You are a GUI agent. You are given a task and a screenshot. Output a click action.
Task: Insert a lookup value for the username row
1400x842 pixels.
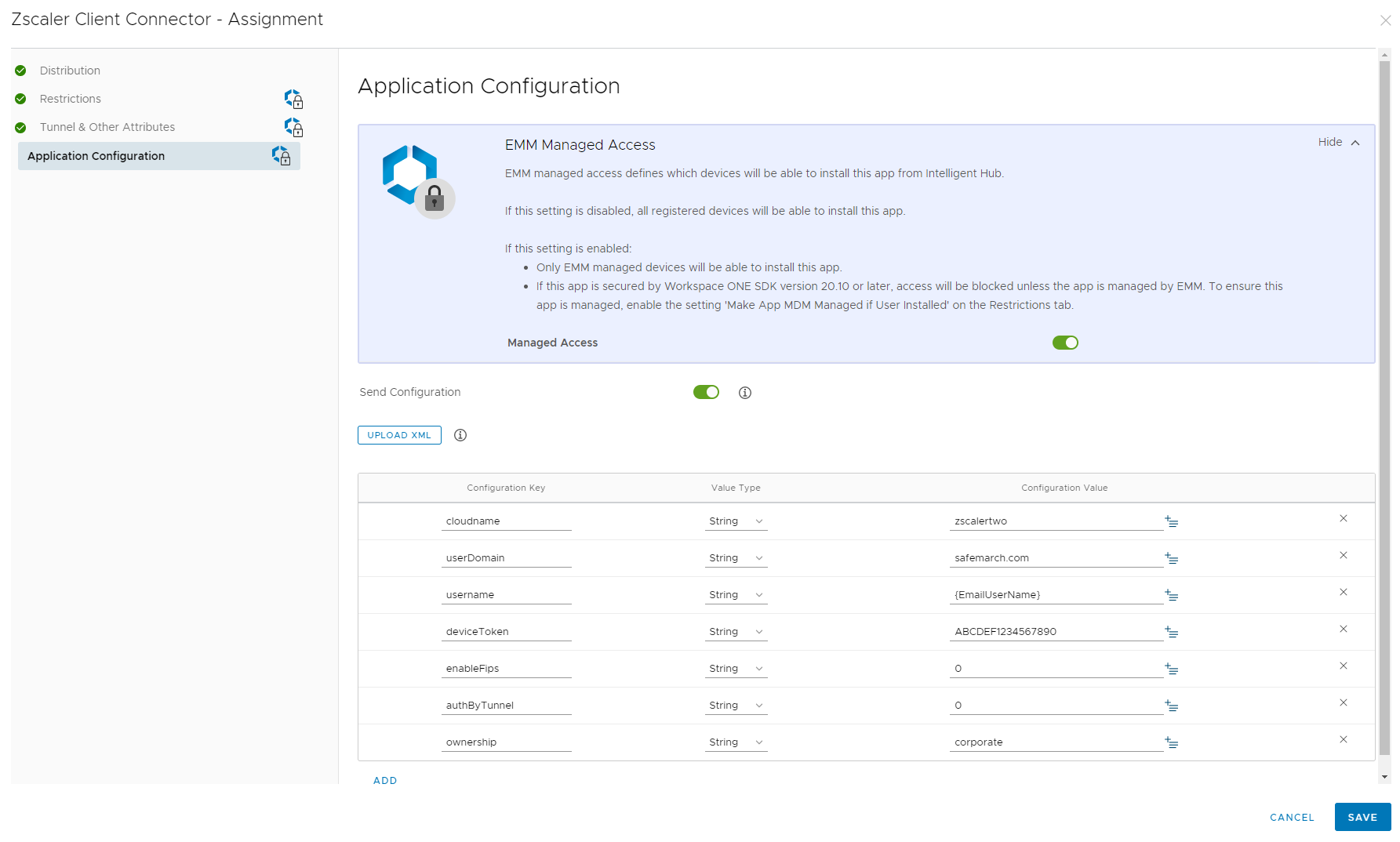(x=1172, y=595)
